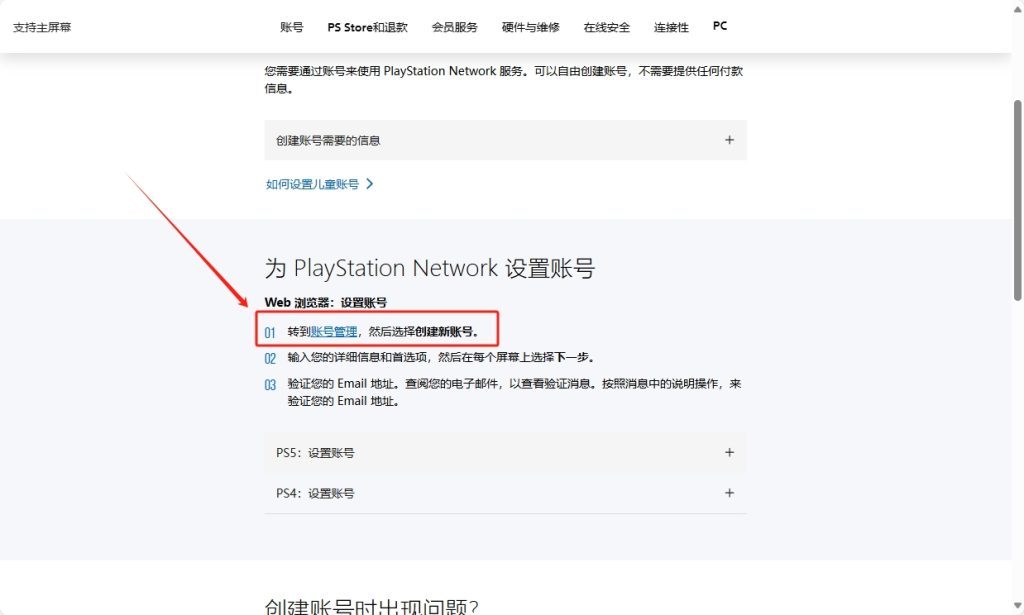Click the plus icon on 创建账号需要的信息 row

click(729, 140)
